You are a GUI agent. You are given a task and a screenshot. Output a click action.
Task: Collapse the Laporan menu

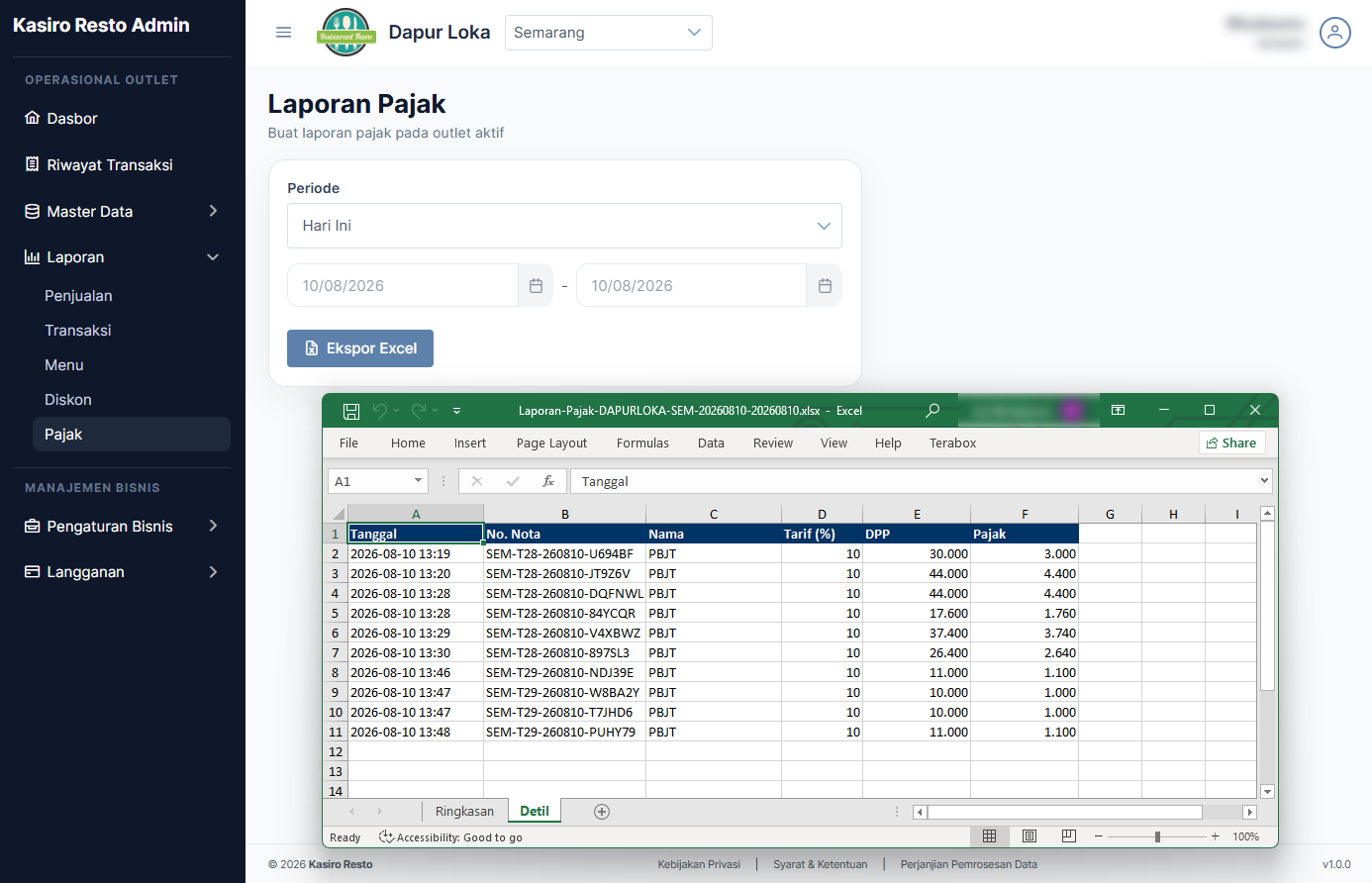122,257
